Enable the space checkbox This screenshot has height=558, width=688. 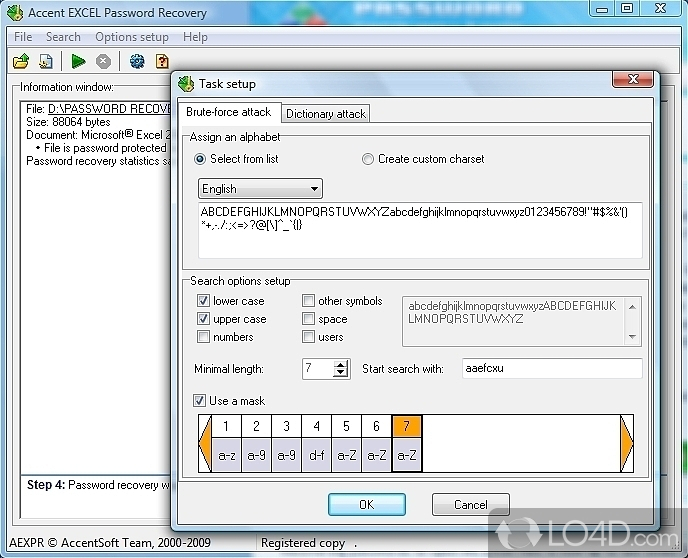(308, 319)
